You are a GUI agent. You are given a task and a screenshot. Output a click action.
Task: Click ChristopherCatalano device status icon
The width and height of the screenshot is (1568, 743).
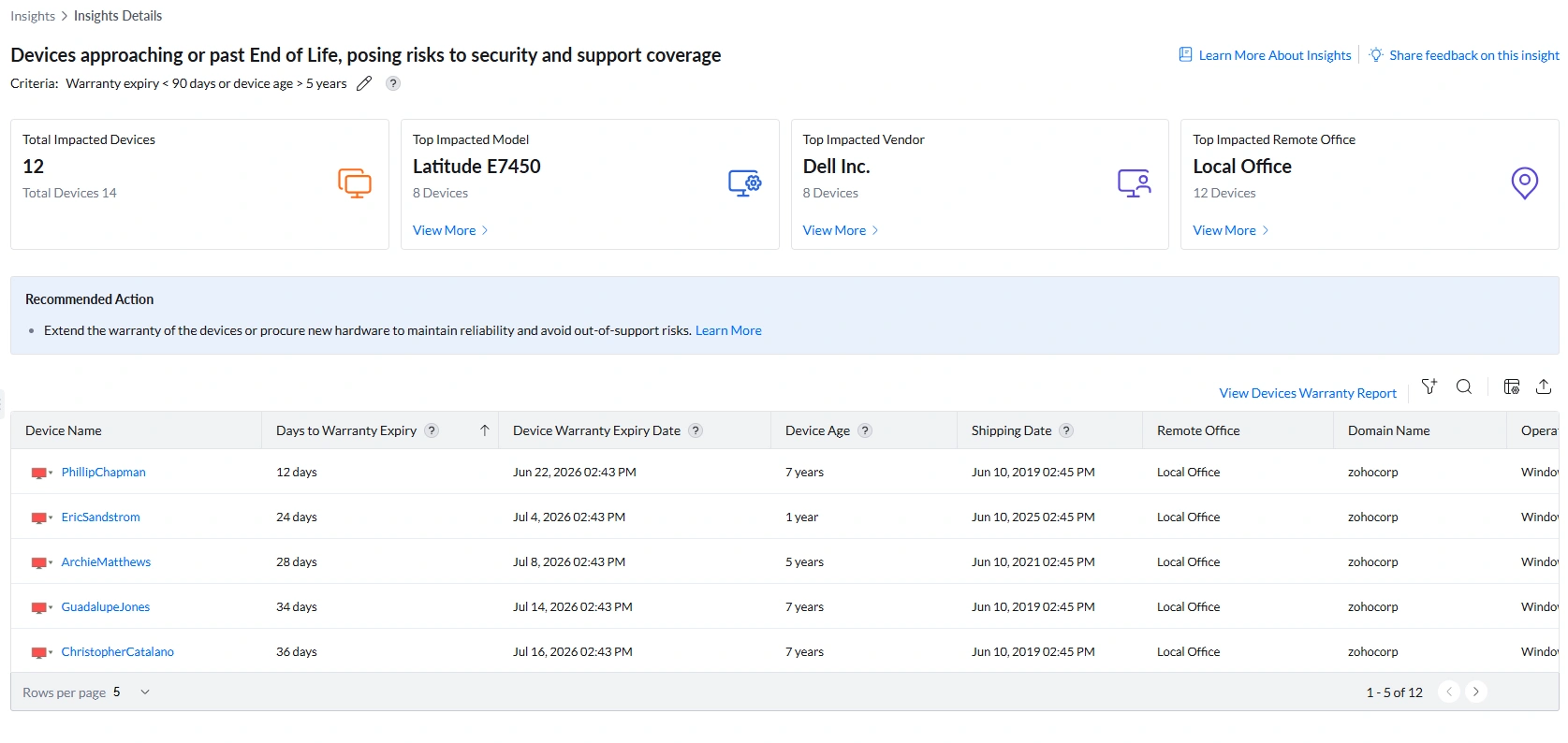coord(41,652)
